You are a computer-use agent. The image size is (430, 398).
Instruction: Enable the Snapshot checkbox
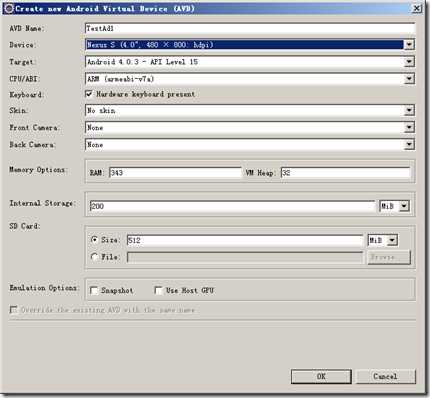[x=94, y=291]
